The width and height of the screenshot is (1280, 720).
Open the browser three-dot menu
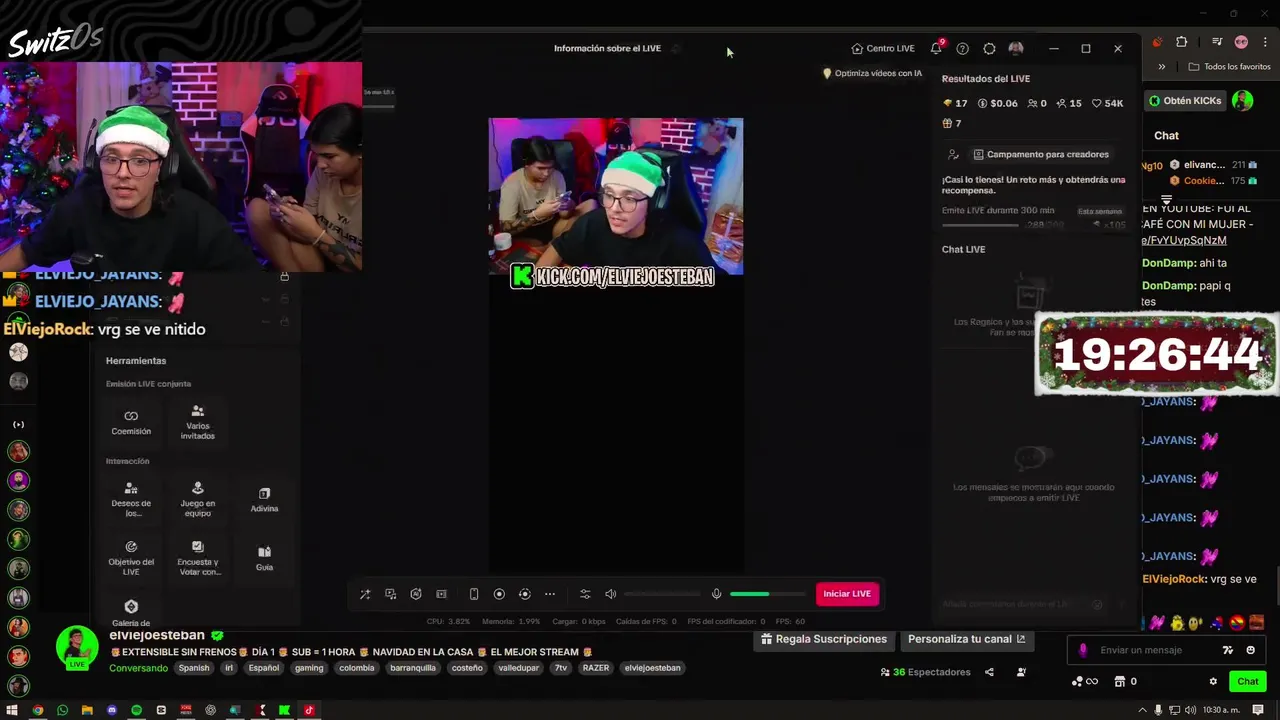point(1264,42)
